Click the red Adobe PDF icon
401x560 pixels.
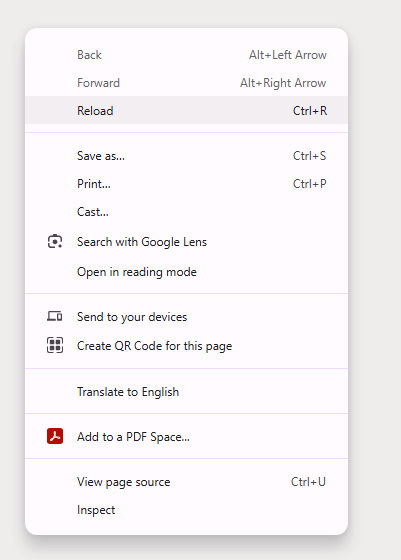(55, 436)
